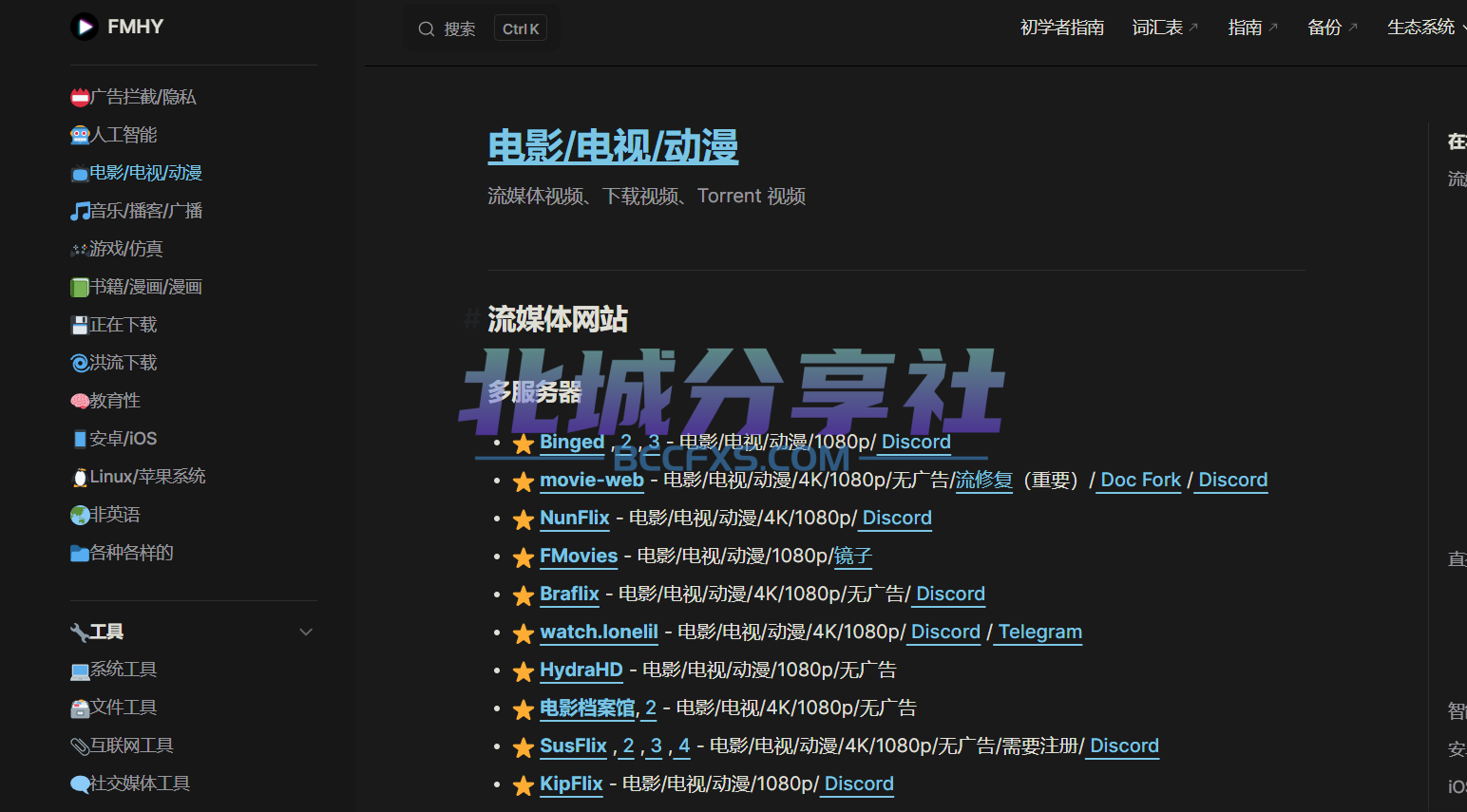This screenshot has width=1467, height=812.
Task: Click the Ctrl K shortcut badge
Action: (521, 28)
